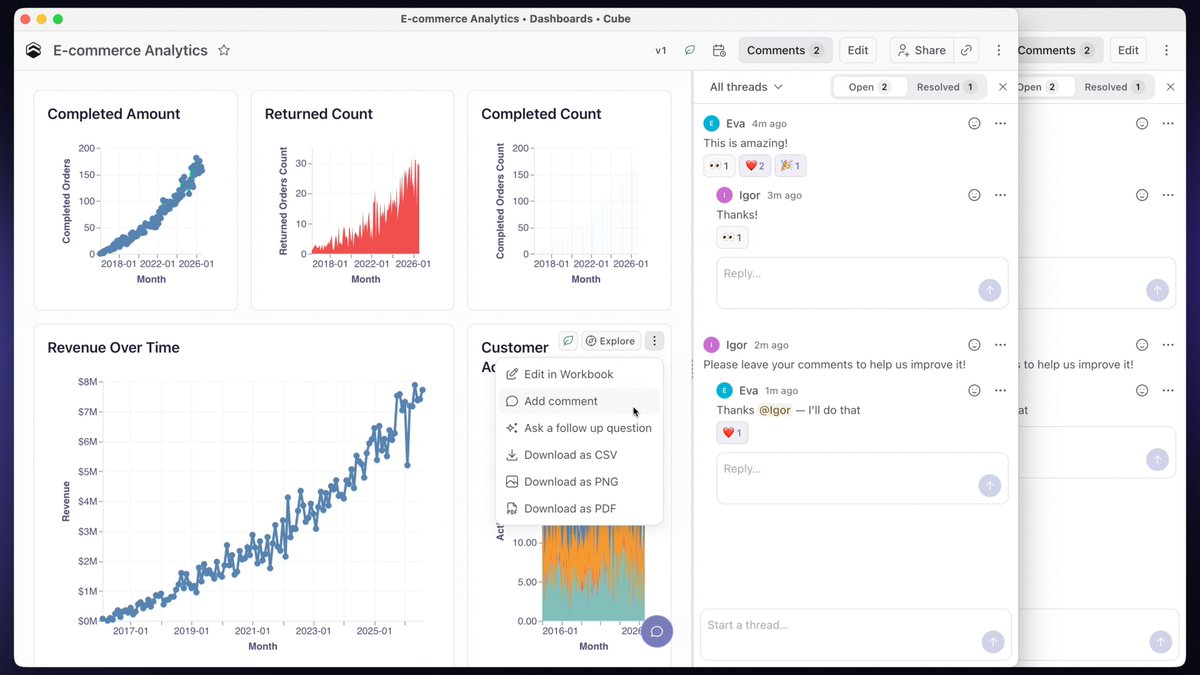Click the Completed Amount chart title
Screen dimensions: 1200x675
pyautogui.click(x=114, y=114)
